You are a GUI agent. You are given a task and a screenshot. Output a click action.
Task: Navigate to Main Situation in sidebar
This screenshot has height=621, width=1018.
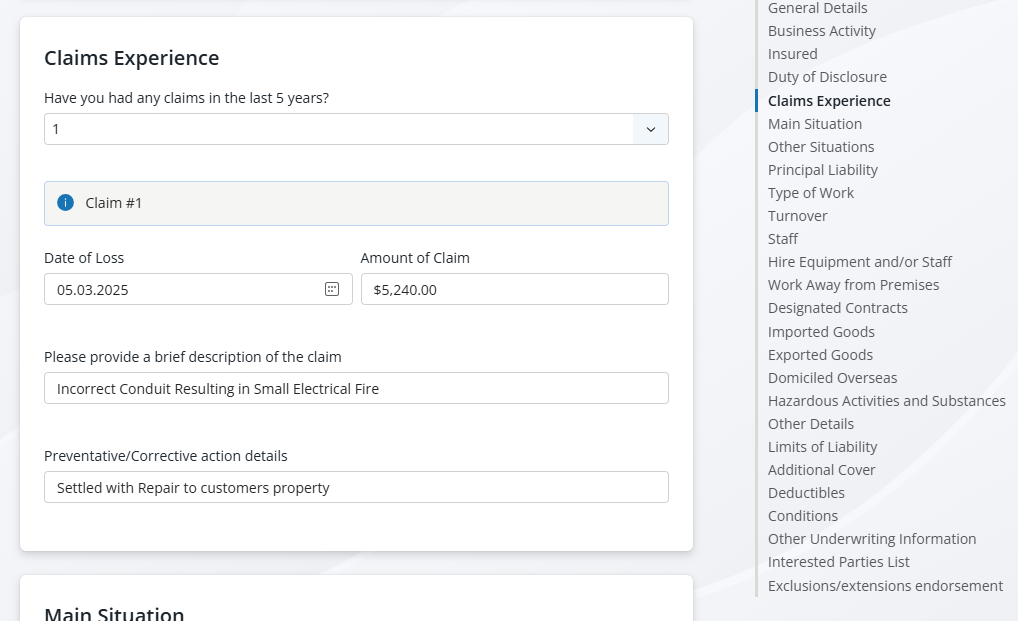814,124
